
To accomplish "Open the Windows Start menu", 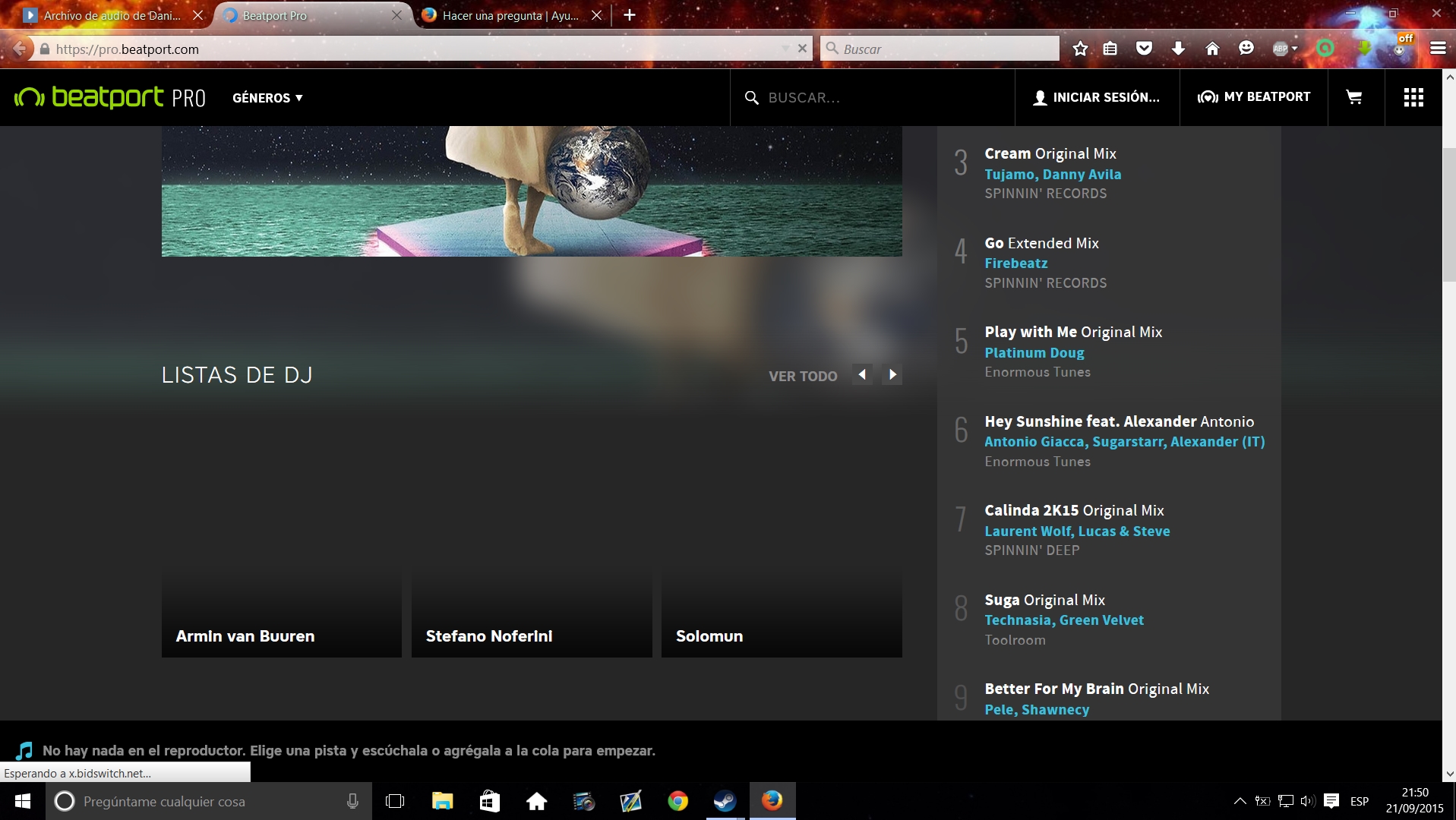I will pyautogui.click(x=23, y=801).
